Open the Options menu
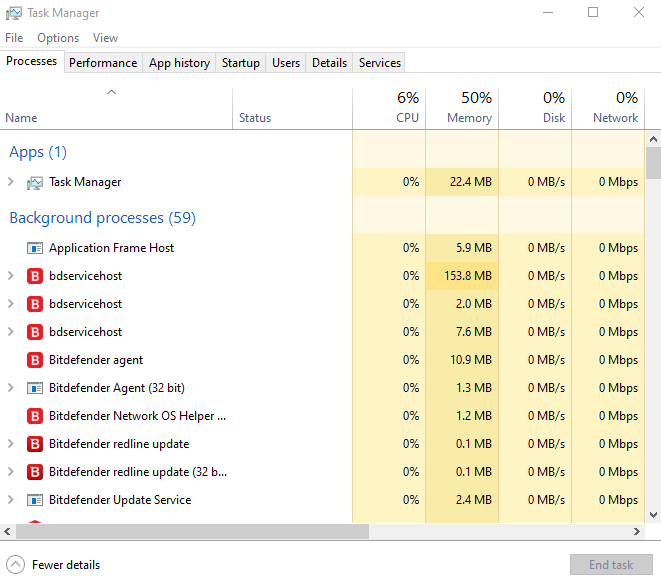This screenshot has height=583, width=661. coord(58,38)
